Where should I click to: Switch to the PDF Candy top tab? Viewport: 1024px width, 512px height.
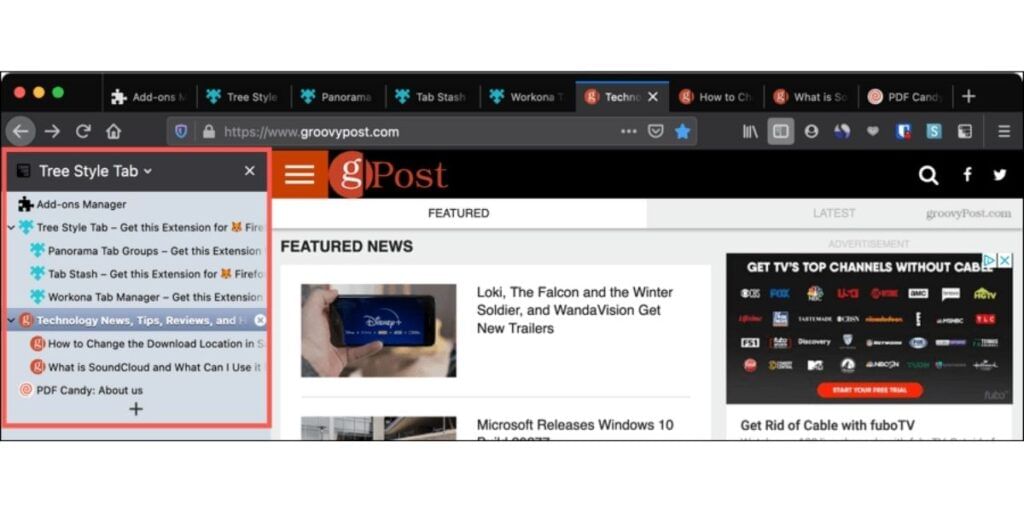coord(906,97)
